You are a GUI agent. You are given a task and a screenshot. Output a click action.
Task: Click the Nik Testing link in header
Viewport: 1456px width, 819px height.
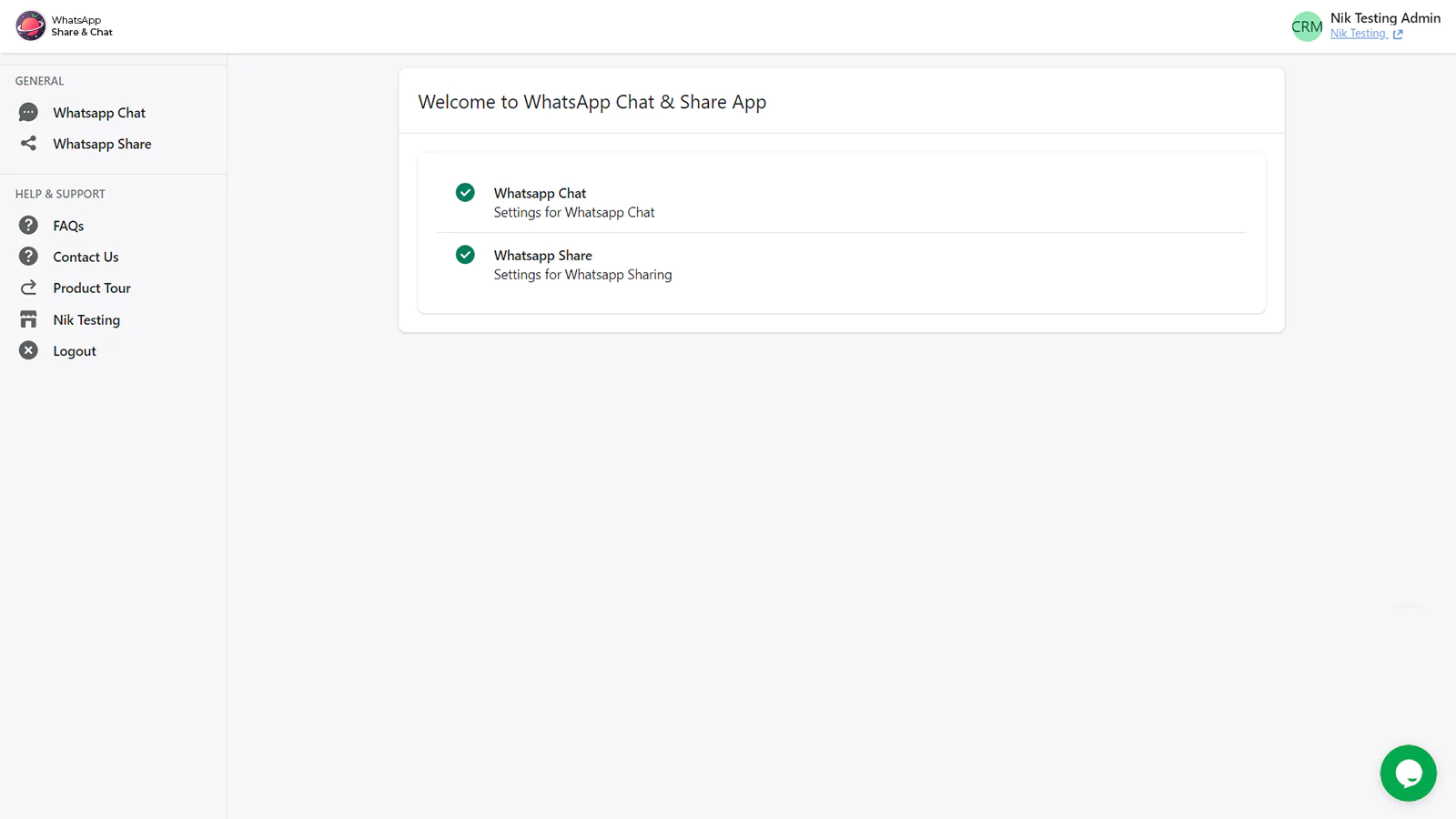[1357, 34]
